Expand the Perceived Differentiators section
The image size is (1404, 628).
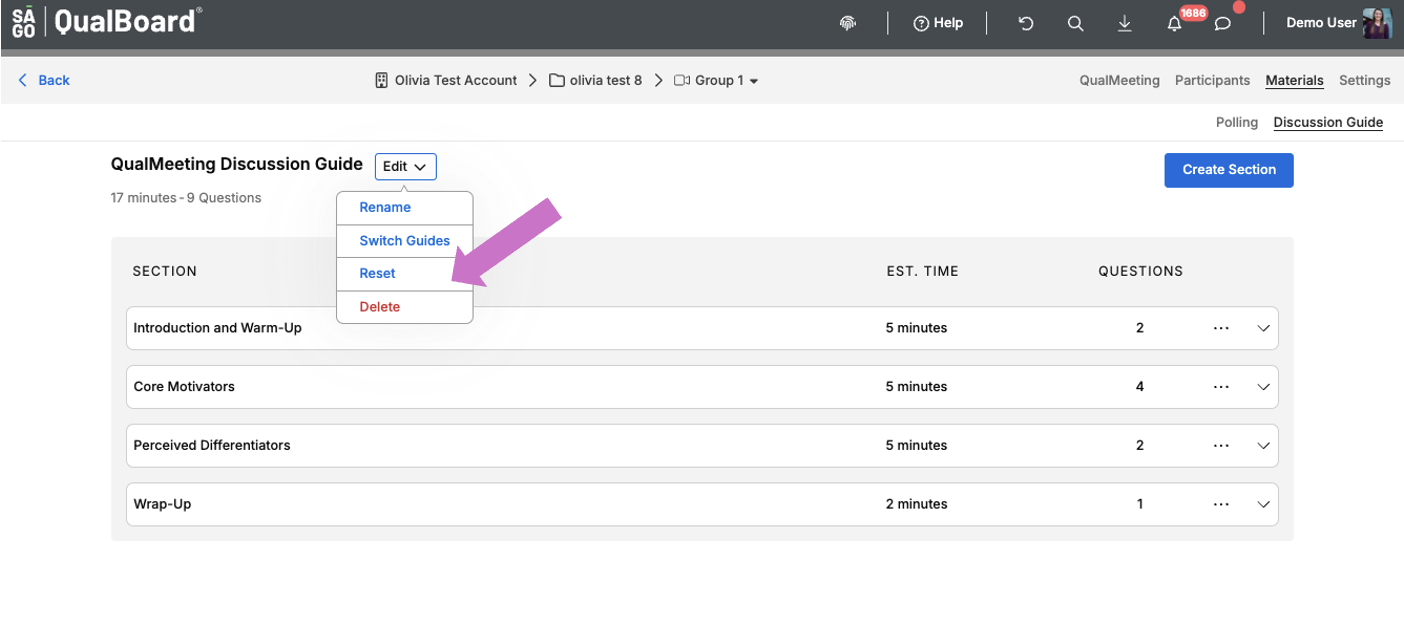point(1263,446)
